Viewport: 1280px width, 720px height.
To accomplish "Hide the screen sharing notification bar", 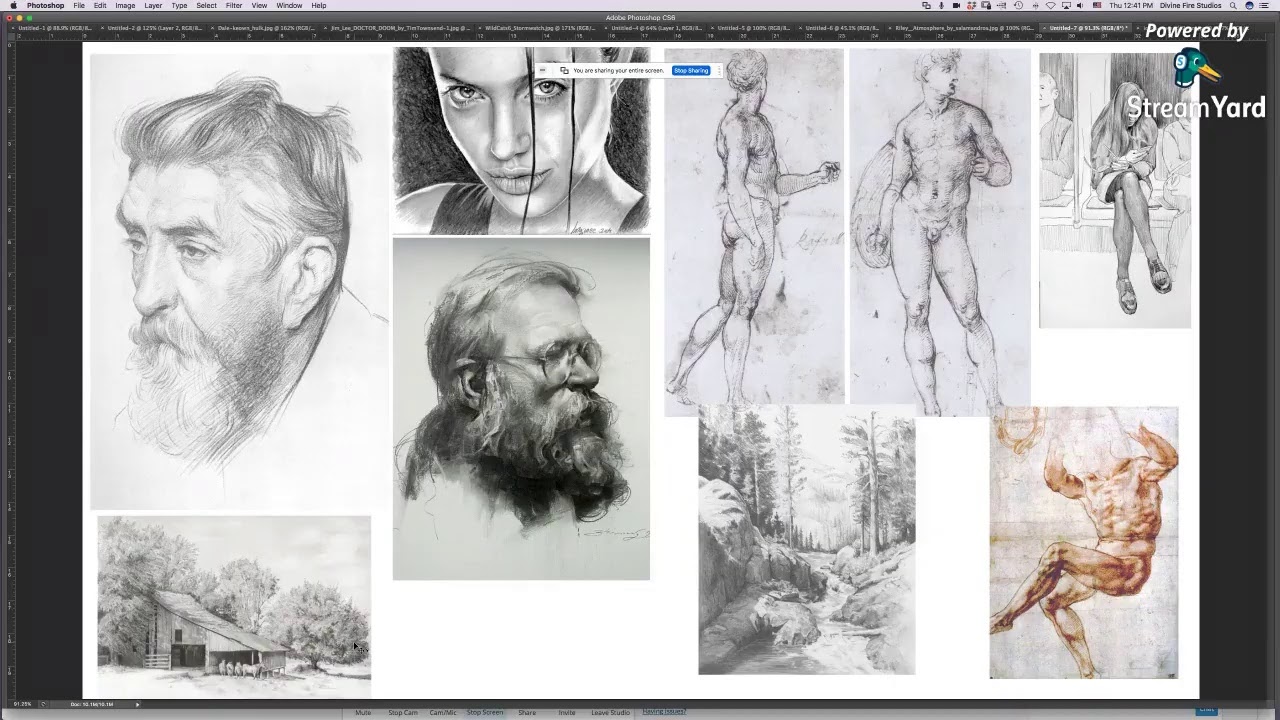I will click(542, 70).
